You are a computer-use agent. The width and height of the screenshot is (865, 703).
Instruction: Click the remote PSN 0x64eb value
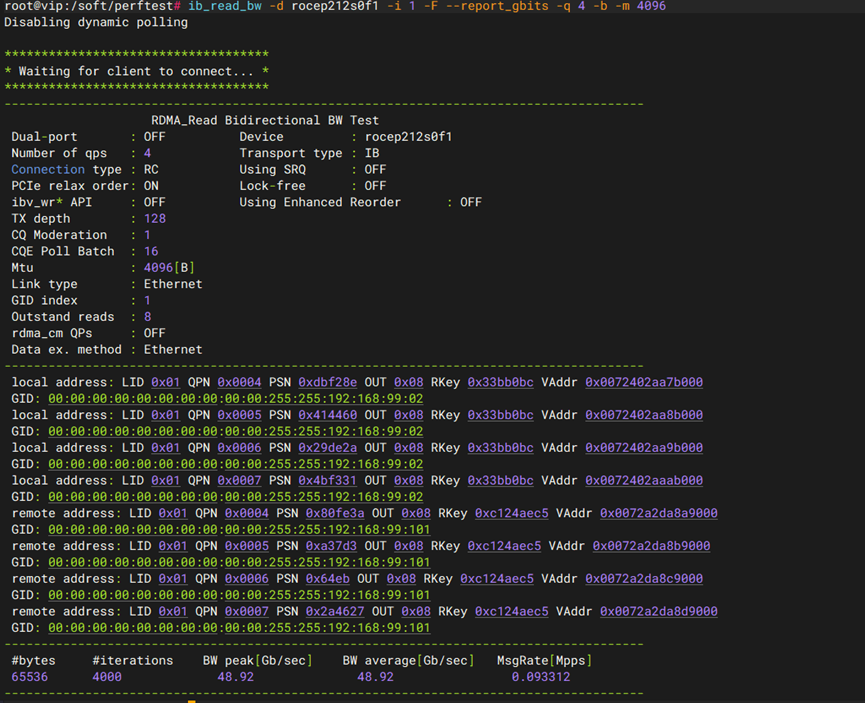click(x=327, y=579)
